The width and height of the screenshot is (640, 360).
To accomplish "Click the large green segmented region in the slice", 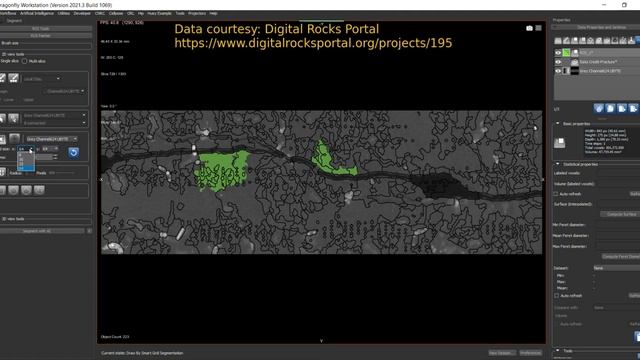I will (x=222, y=171).
